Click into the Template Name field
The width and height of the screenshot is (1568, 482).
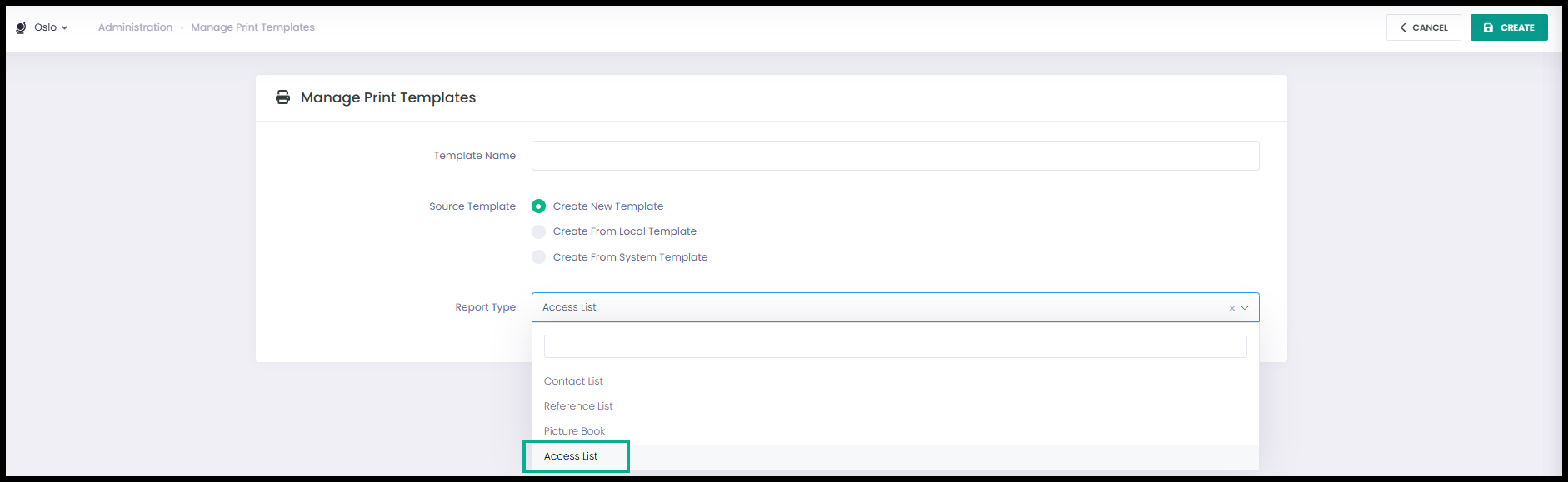coord(895,156)
